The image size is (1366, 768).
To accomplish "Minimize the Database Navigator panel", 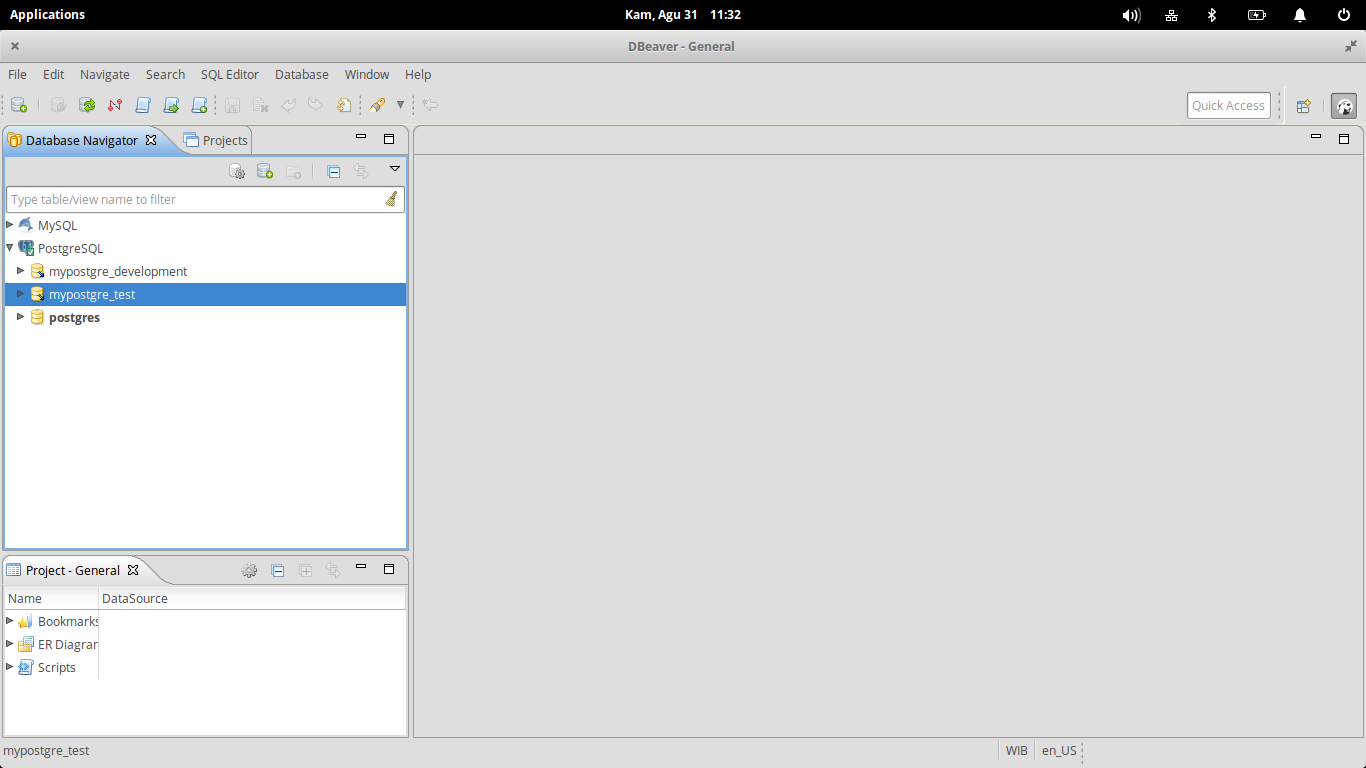I will tap(361, 137).
